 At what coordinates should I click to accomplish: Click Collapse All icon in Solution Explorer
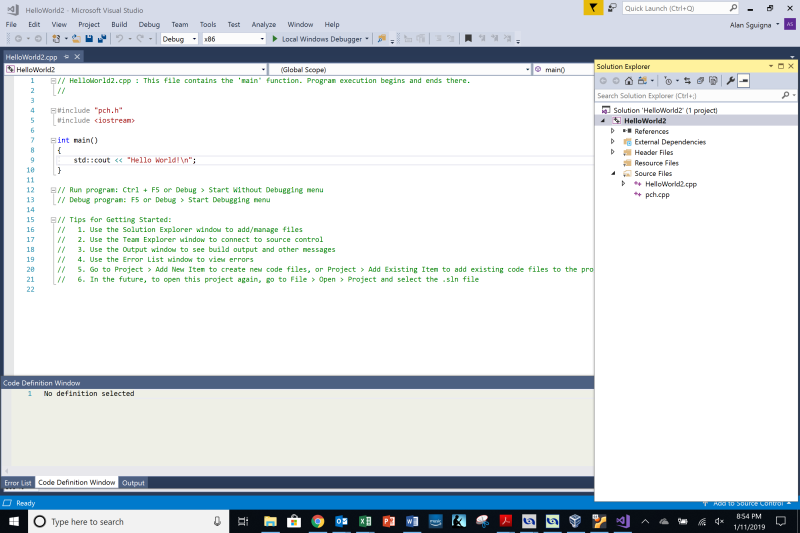(x=700, y=81)
